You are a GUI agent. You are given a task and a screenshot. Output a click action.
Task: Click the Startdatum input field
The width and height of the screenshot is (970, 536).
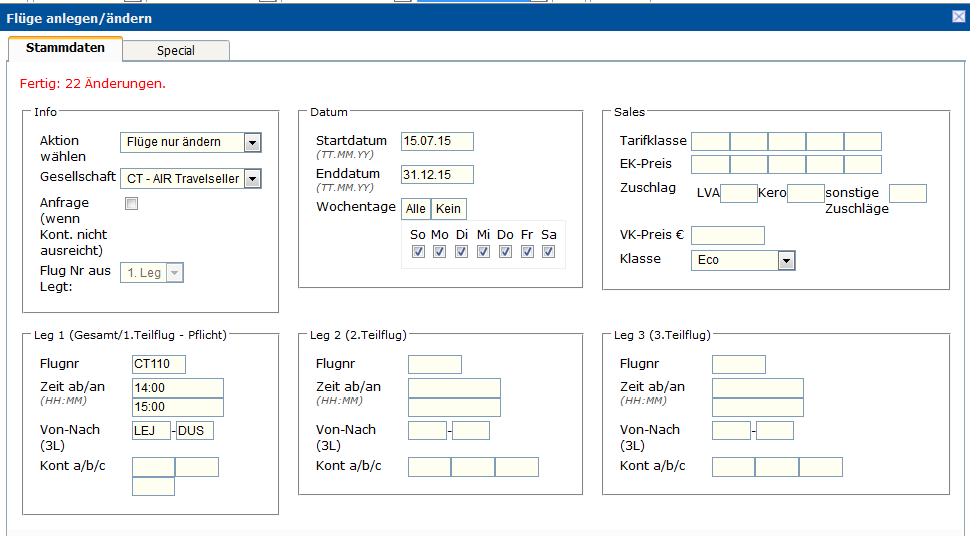click(437, 141)
